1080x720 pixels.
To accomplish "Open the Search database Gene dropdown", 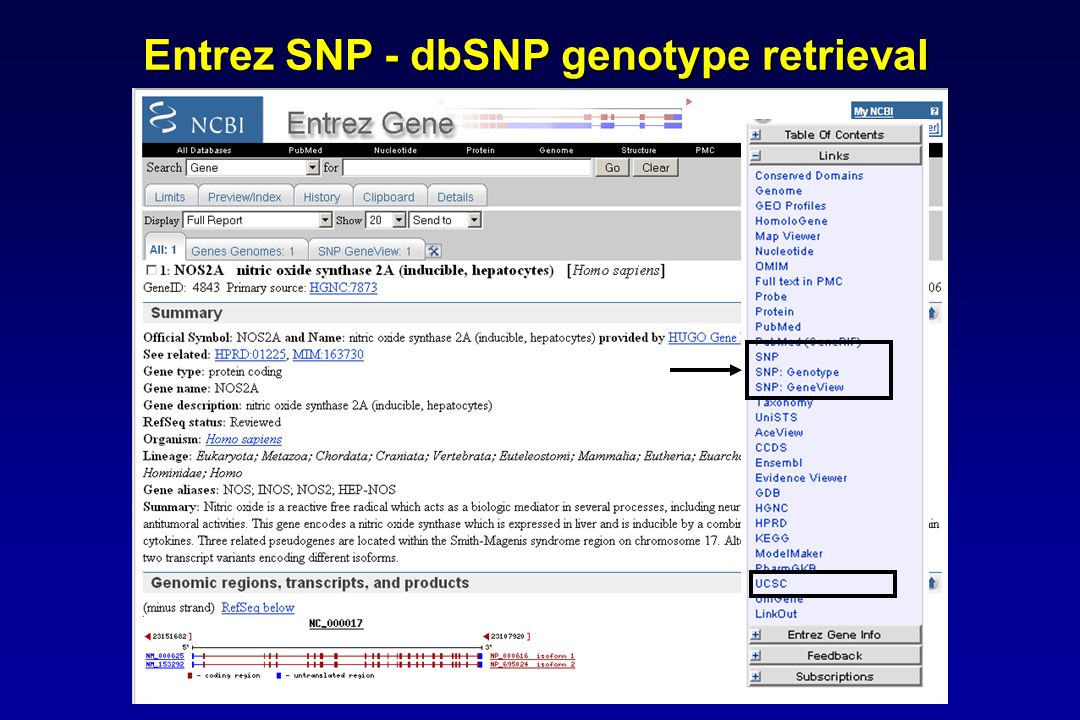I will (x=313, y=167).
